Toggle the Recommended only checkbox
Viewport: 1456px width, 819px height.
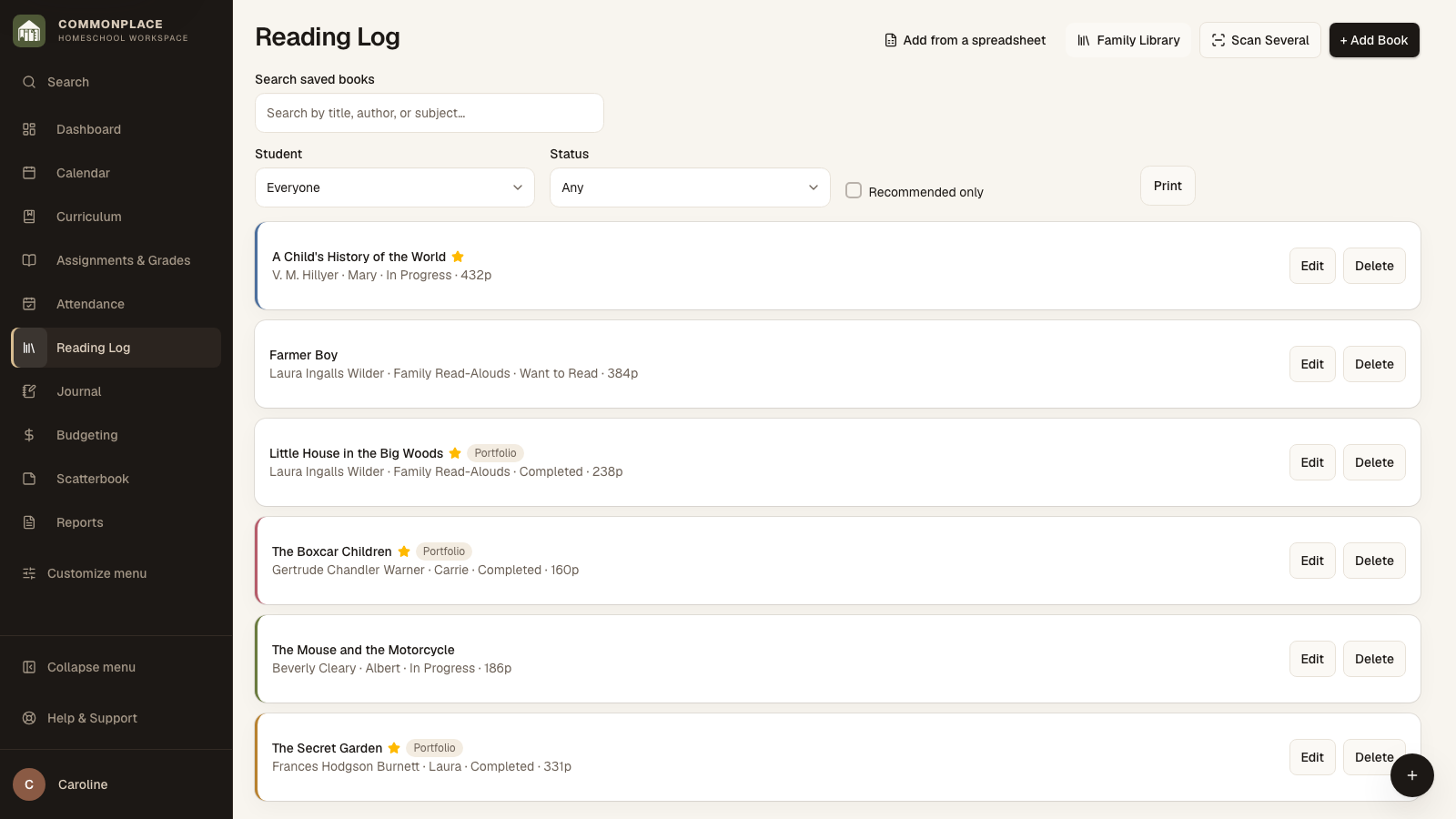point(854,190)
